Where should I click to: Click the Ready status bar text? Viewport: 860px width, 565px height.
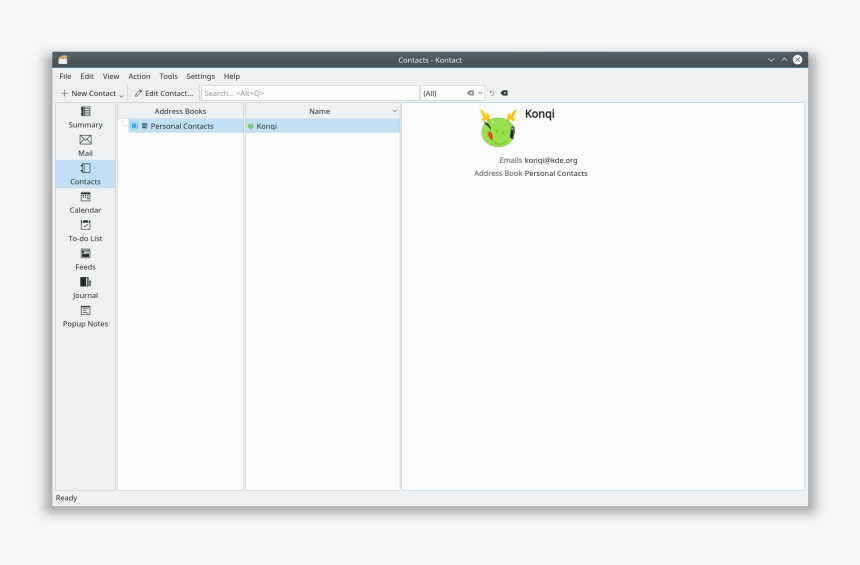[x=66, y=498]
